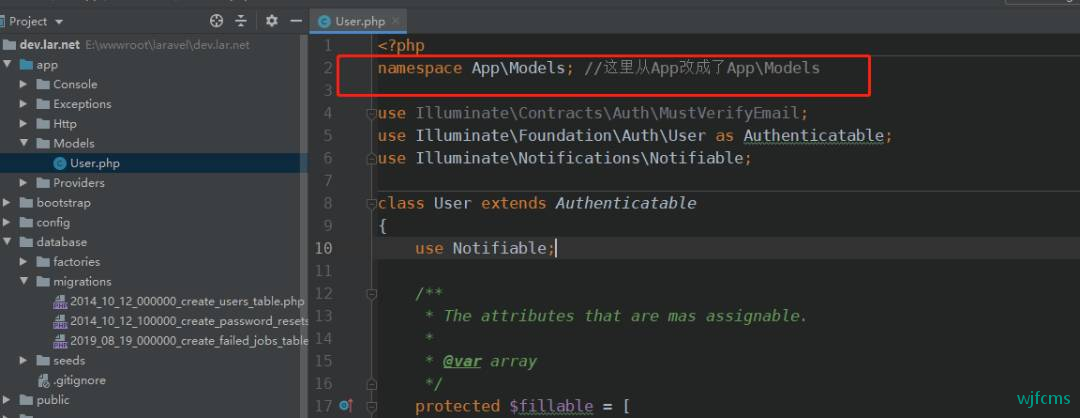Collapse the Models folder arrow
The height and width of the screenshot is (418, 1080).
[23, 143]
